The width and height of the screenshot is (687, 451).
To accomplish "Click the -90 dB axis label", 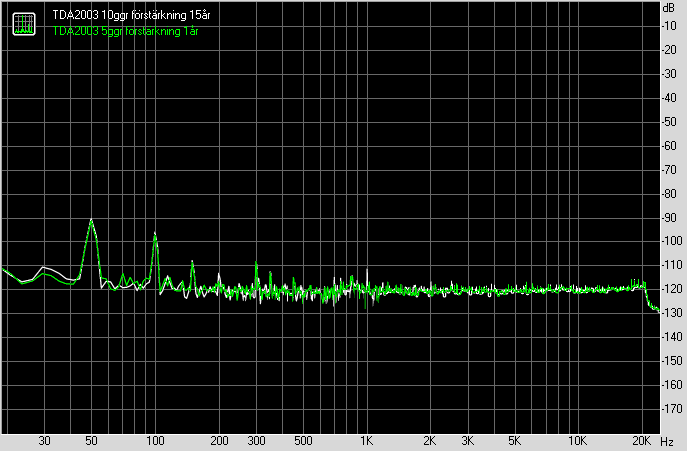I will tap(669, 217).
